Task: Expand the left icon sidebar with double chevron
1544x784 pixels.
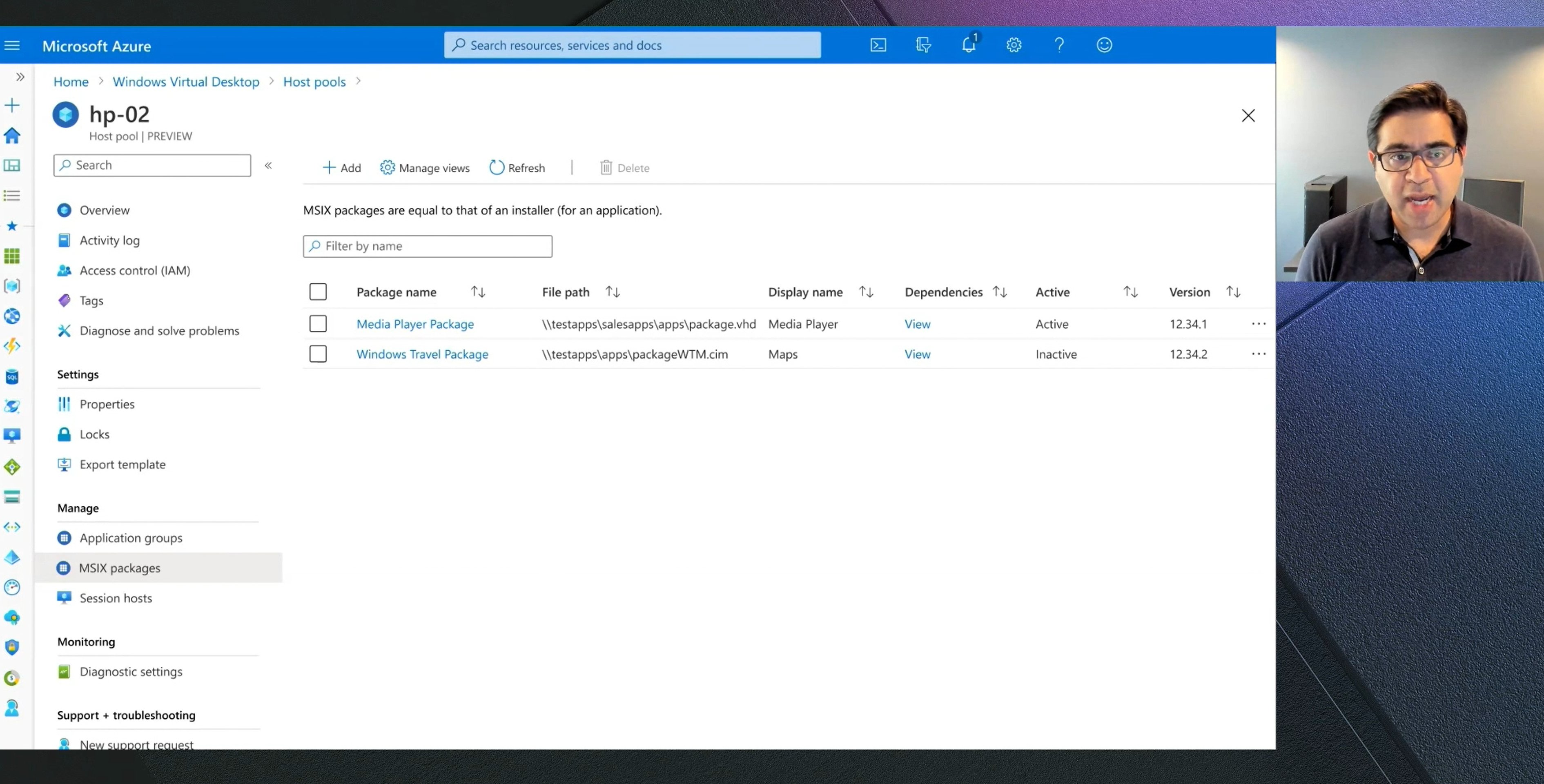Action: point(20,77)
